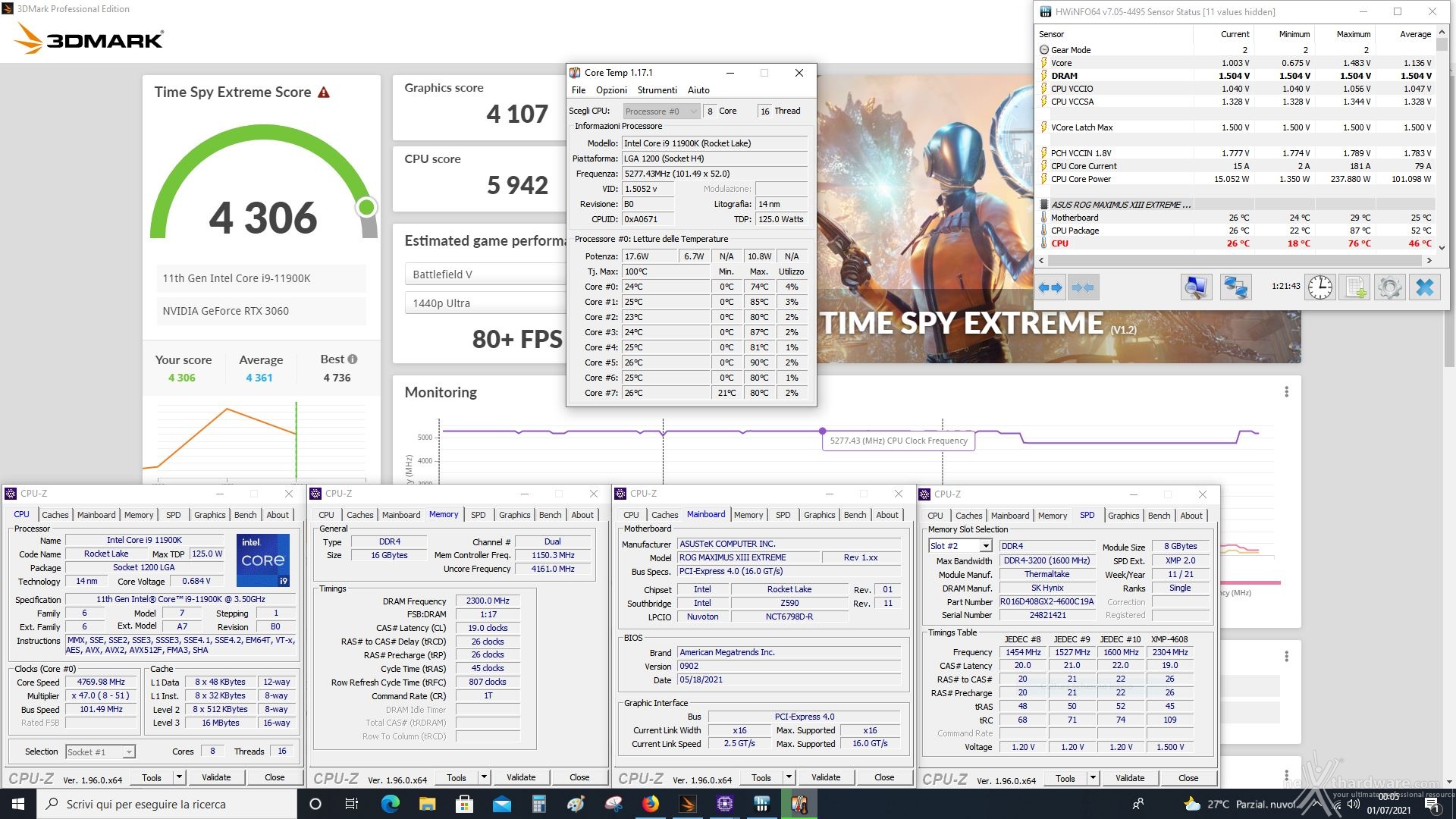Select DRAM row in HWiNFO sensor list
1456x819 pixels.
tap(1236, 76)
